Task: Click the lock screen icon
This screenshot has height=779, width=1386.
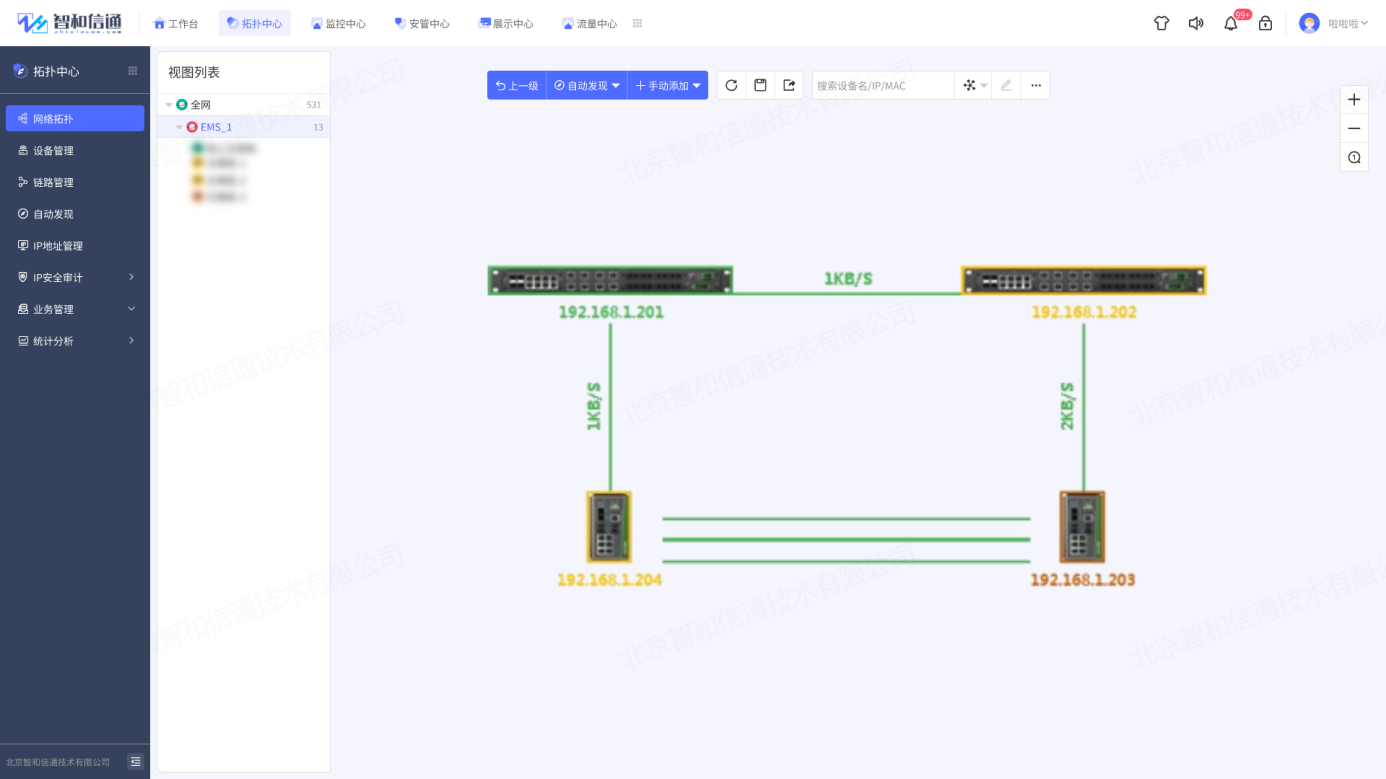Action: (1265, 24)
